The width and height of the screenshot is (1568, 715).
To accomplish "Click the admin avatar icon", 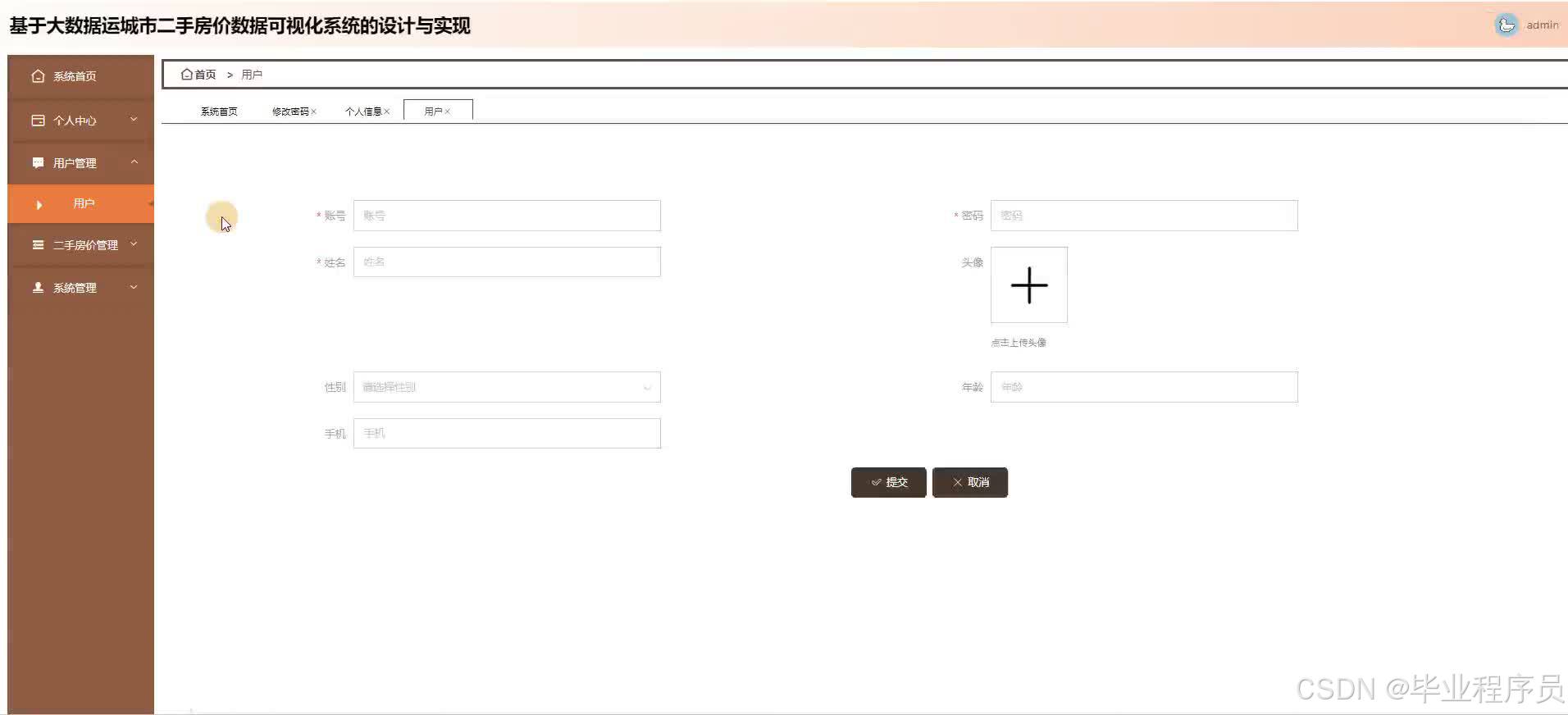I will tap(1506, 25).
